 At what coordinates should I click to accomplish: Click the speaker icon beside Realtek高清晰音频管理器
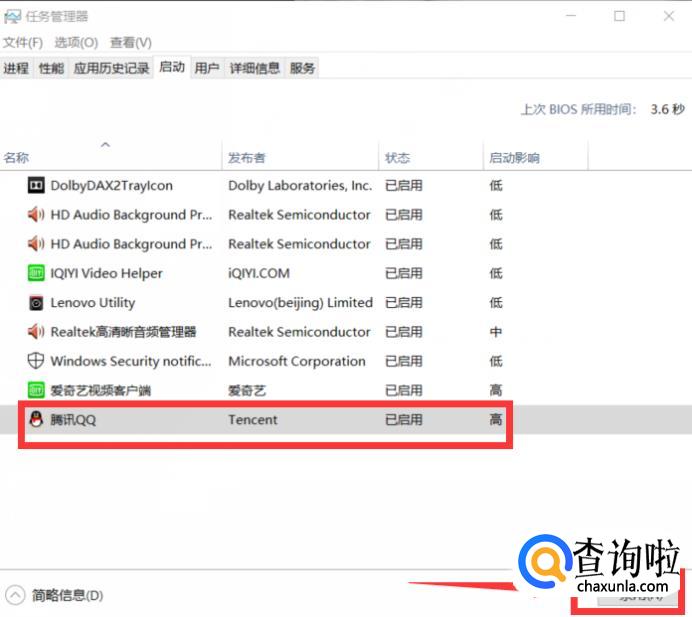tap(36, 331)
